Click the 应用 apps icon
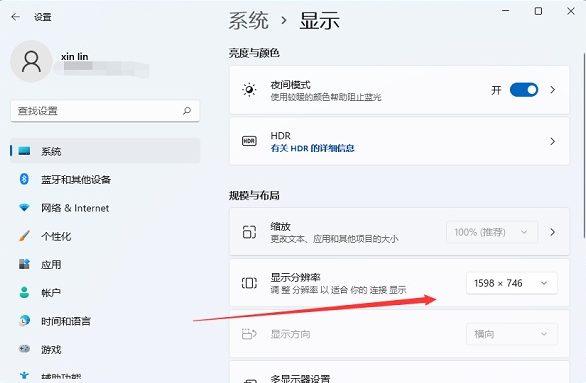This screenshot has height=383, width=586. (24, 264)
